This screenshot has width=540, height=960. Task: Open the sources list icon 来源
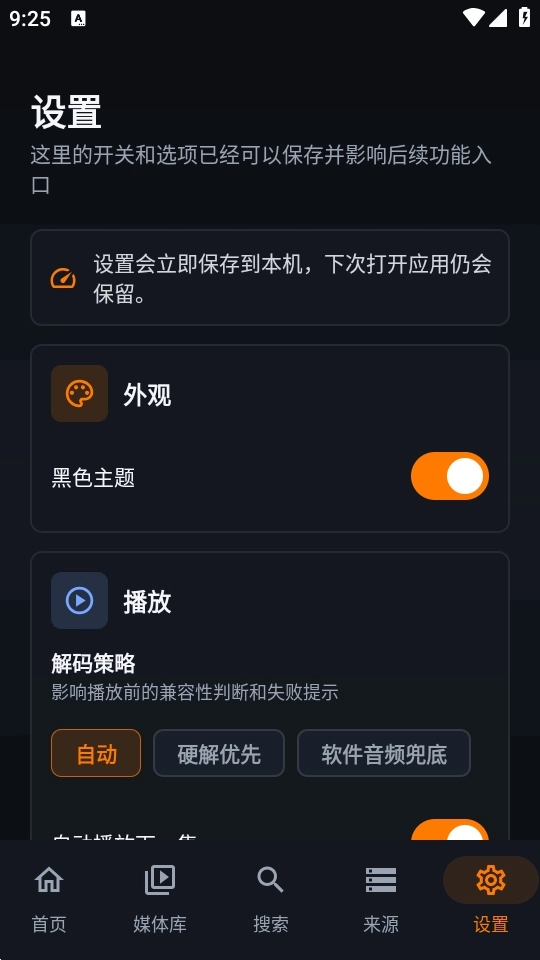(381, 880)
